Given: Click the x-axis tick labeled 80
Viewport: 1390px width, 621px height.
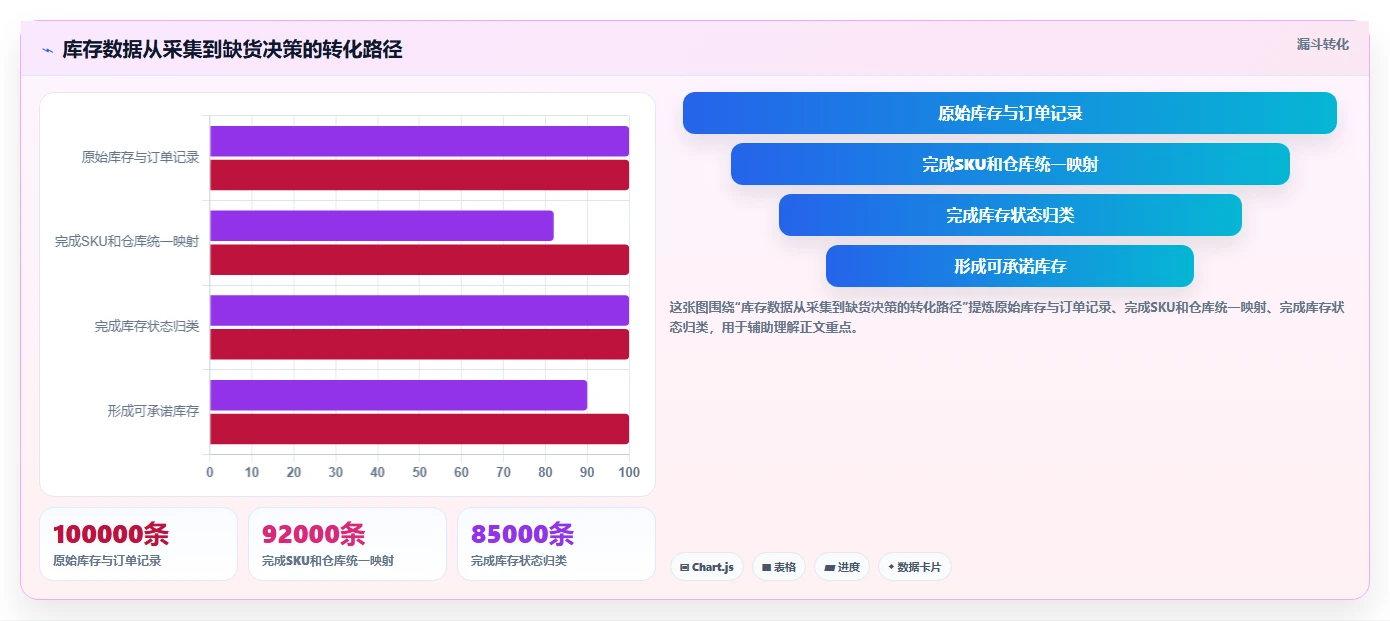Looking at the screenshot, I should pyautogui.click(x=545, y=472).
